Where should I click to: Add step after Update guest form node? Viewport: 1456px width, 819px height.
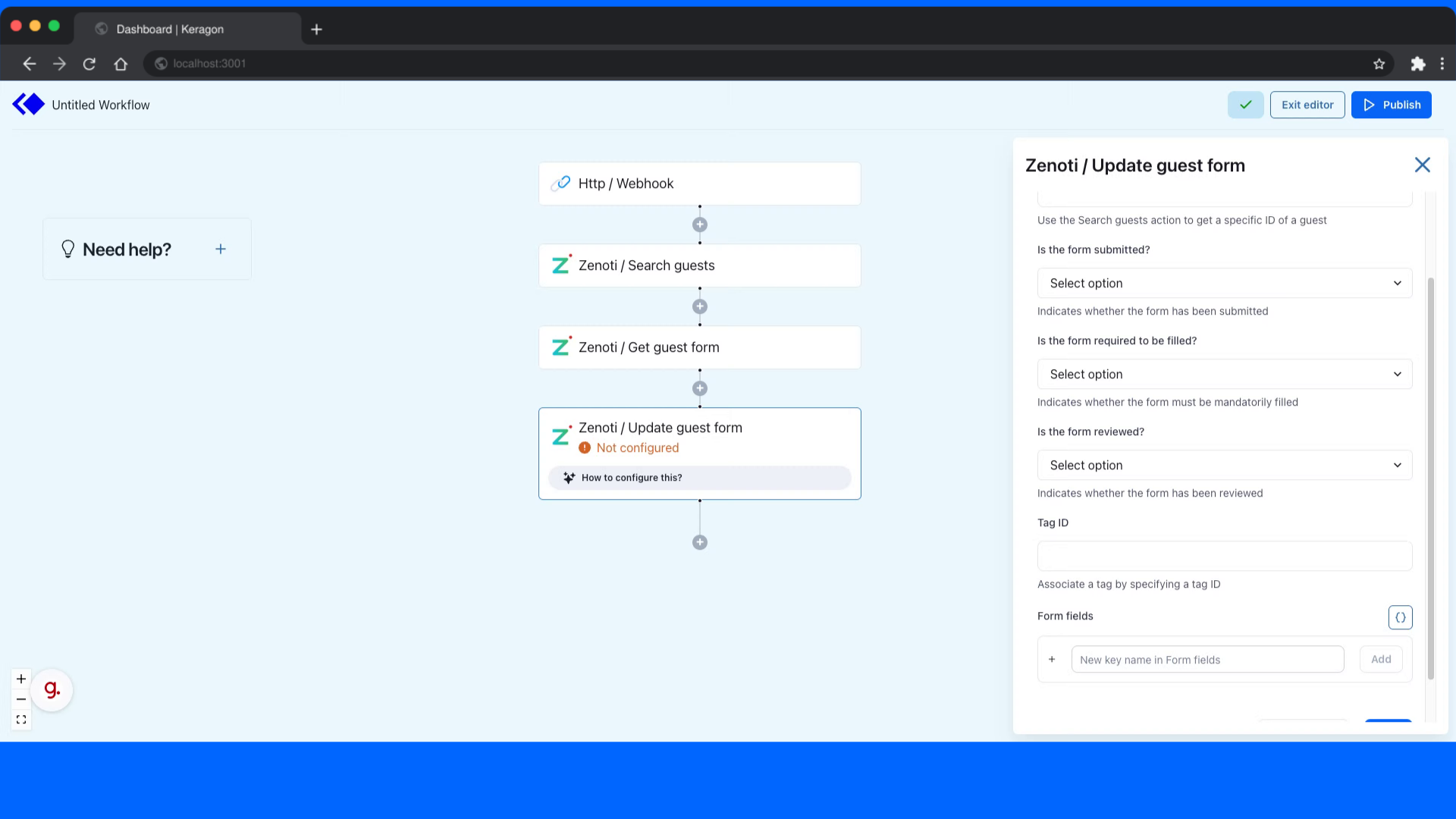click(700, 542)
